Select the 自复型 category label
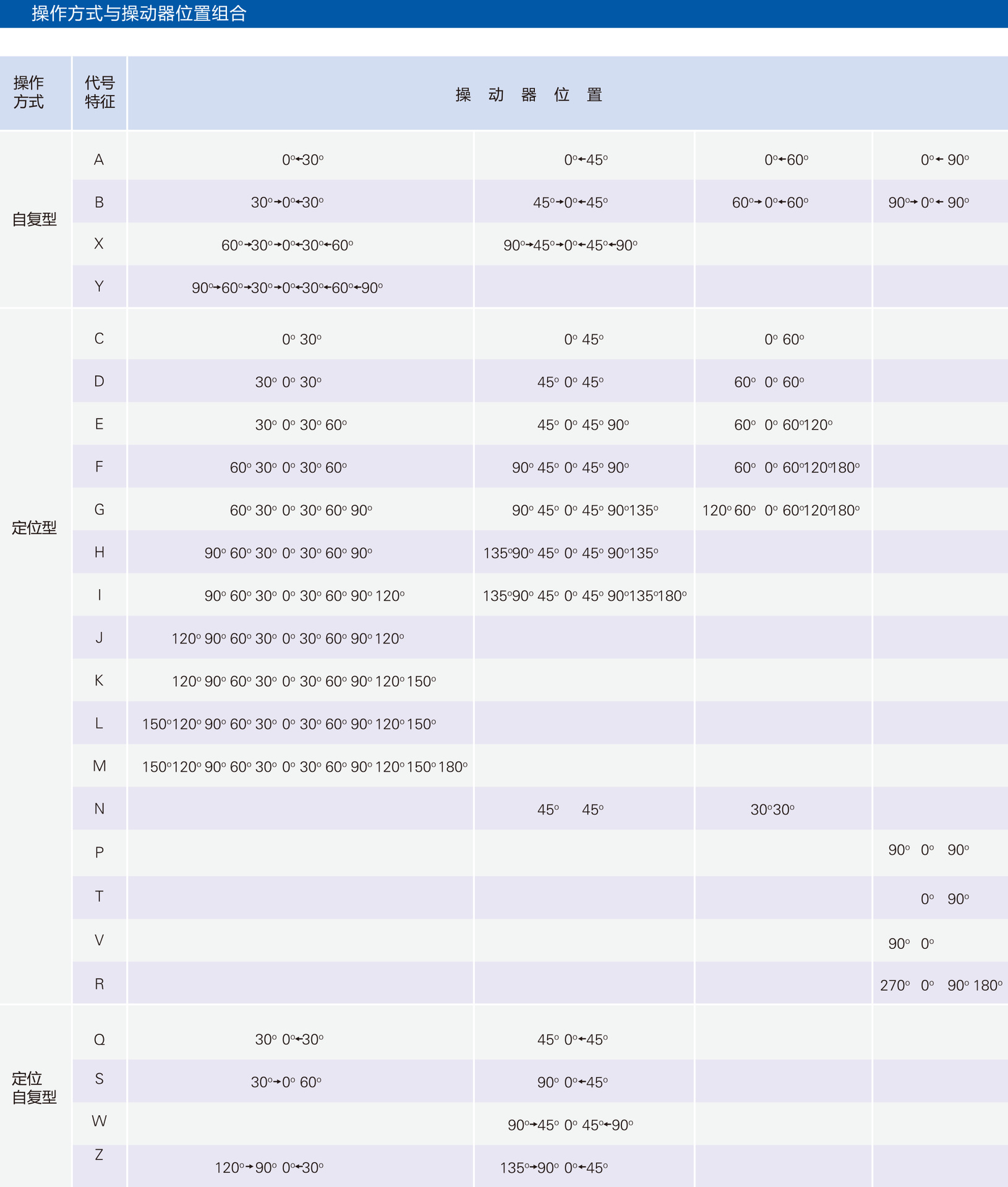The height and width of the screenshot is (1187, 1008). coord(35,219)
